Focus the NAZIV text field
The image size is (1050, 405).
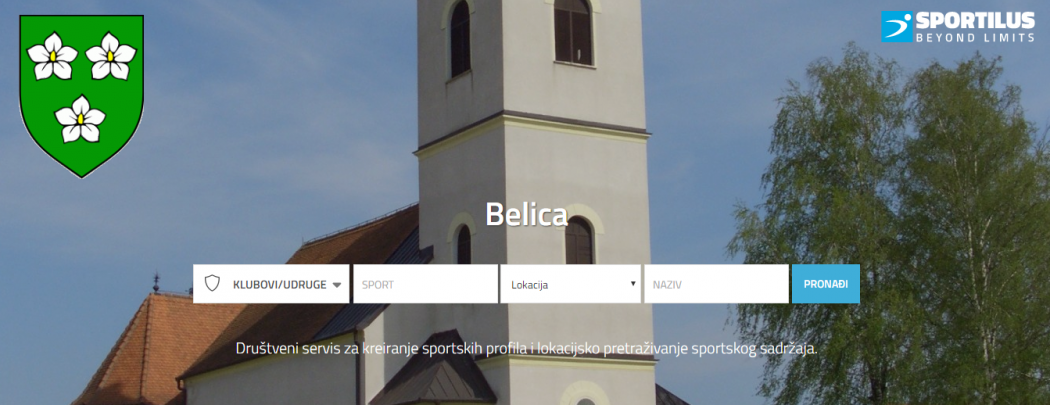pyautogui.click(x=717, y=284)
